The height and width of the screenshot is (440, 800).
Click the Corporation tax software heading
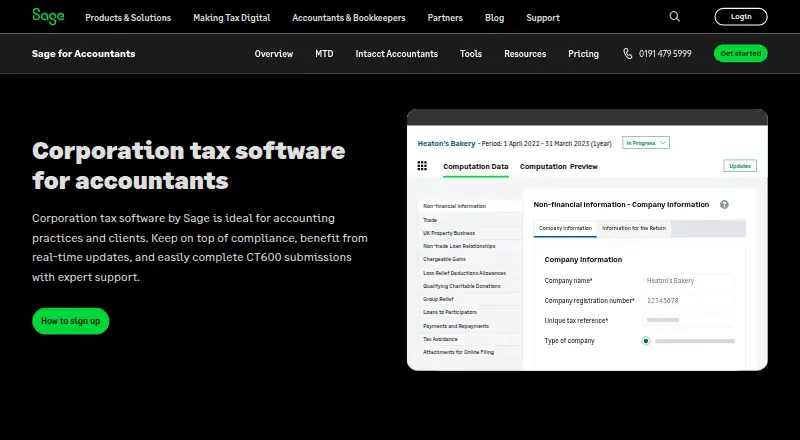tap(189, 165)
